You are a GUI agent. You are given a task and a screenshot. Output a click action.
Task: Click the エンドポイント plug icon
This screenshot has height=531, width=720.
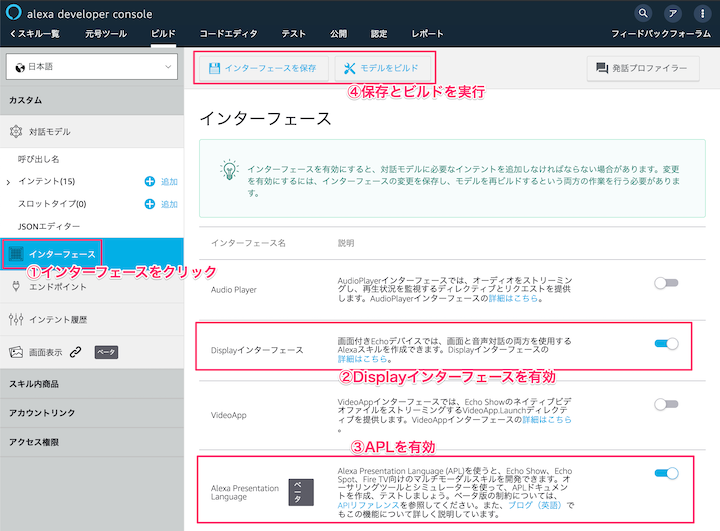pos(16,286)
